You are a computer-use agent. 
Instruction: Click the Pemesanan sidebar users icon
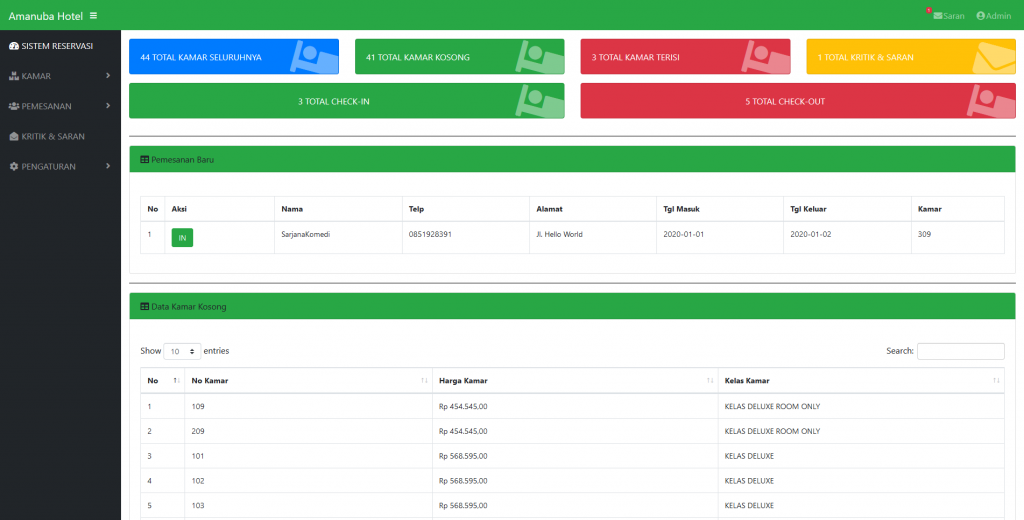(x=14, y=106)
